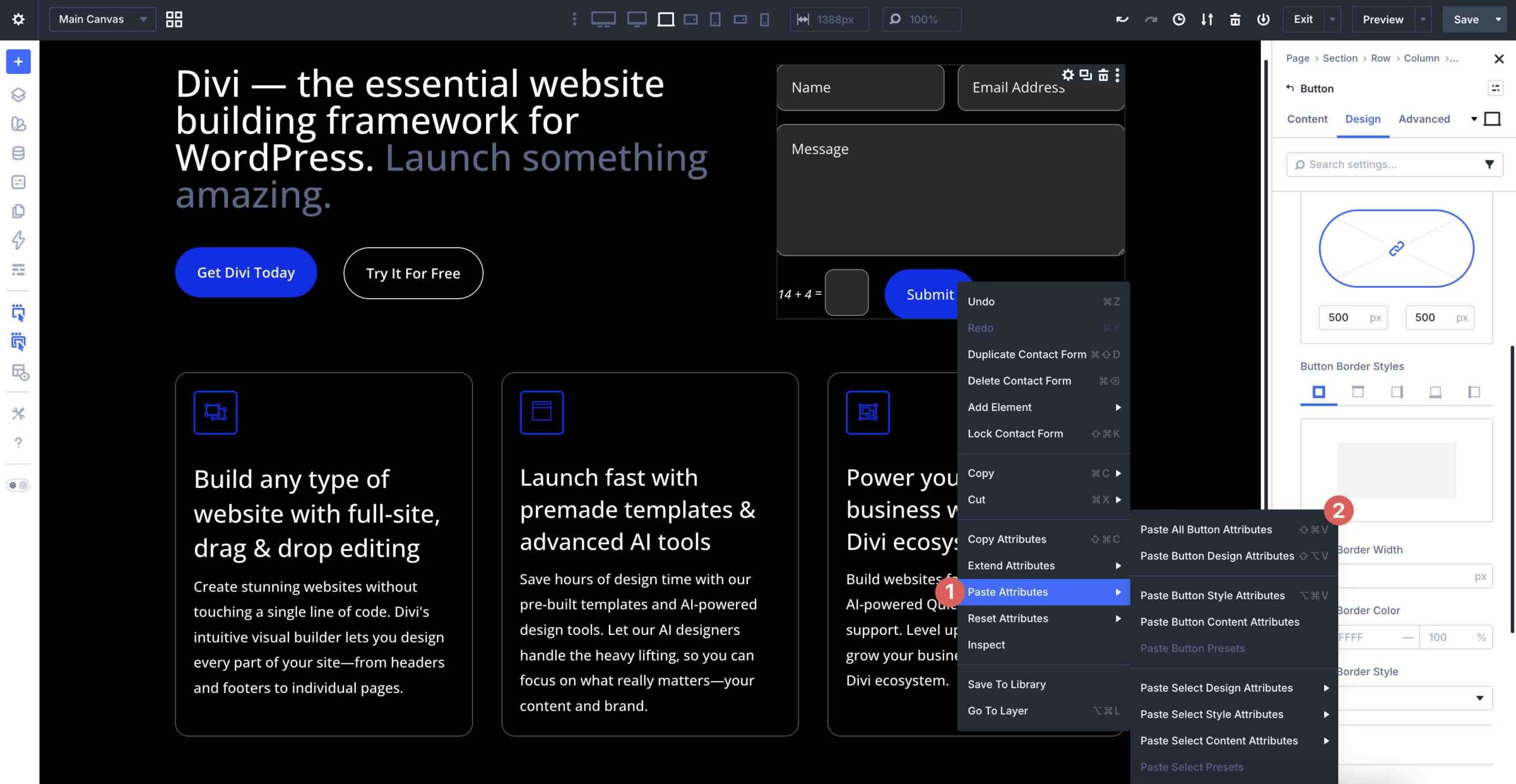Click the Save button
This screenshot has height=784, width=1516.
1466,20
